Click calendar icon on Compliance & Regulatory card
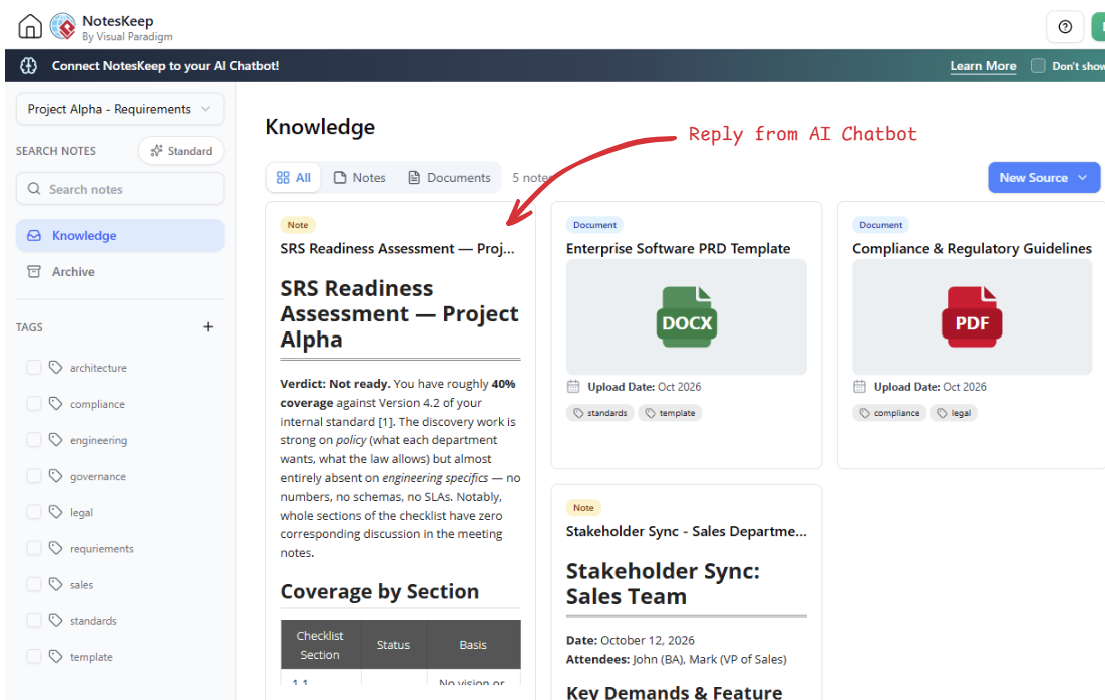Viewport: 1105px width, 700px height. pyautogui.click(x=859, y=386)
